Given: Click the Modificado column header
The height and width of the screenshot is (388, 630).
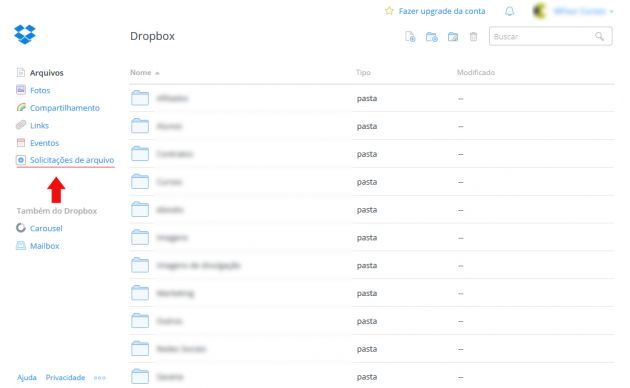Looking at the screenshot, I should tap(476, 73).
